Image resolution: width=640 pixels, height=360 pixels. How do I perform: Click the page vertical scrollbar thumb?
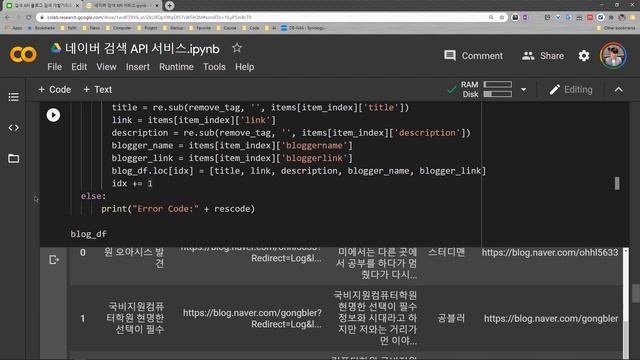(x=636, y=293)
